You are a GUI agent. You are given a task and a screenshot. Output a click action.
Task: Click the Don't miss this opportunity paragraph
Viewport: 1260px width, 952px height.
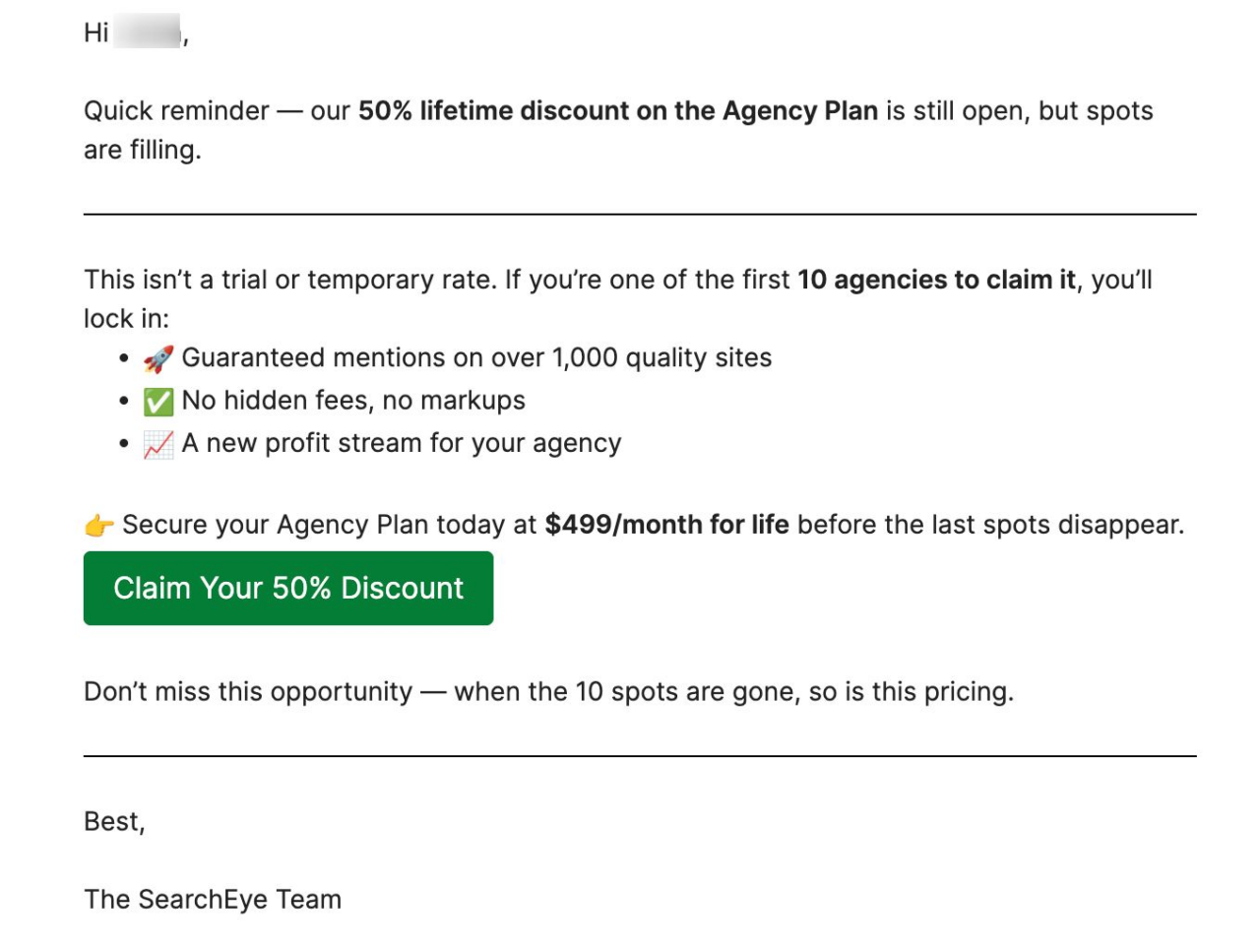click(548, 691)
